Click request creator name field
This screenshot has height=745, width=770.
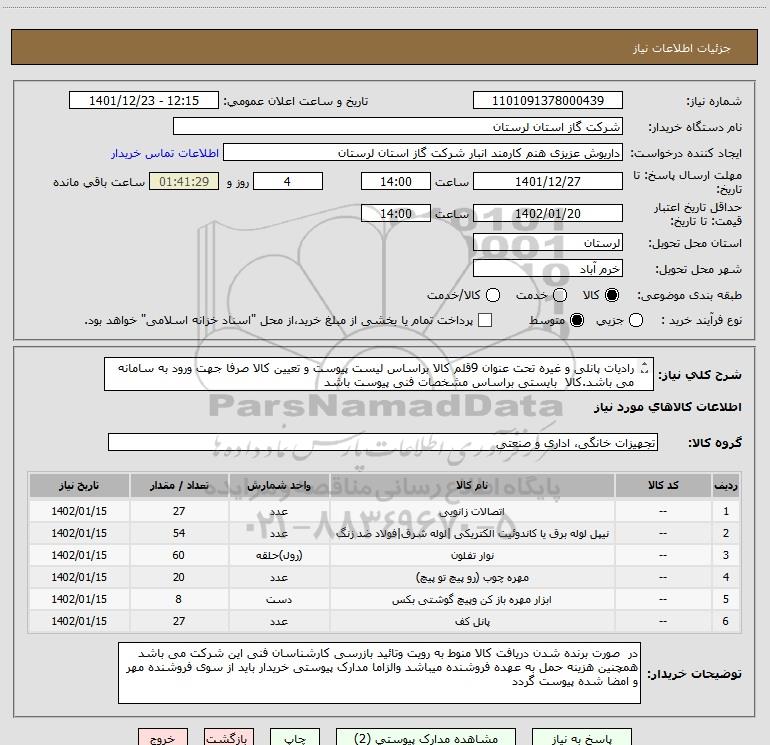click(x=423, y=153)
